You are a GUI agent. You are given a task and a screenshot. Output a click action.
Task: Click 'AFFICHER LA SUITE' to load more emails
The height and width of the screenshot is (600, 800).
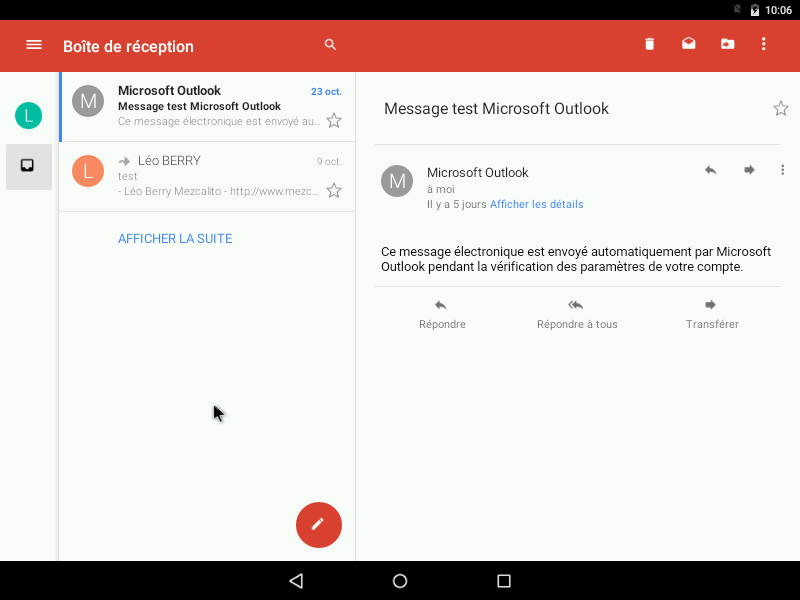click(175, 238)
